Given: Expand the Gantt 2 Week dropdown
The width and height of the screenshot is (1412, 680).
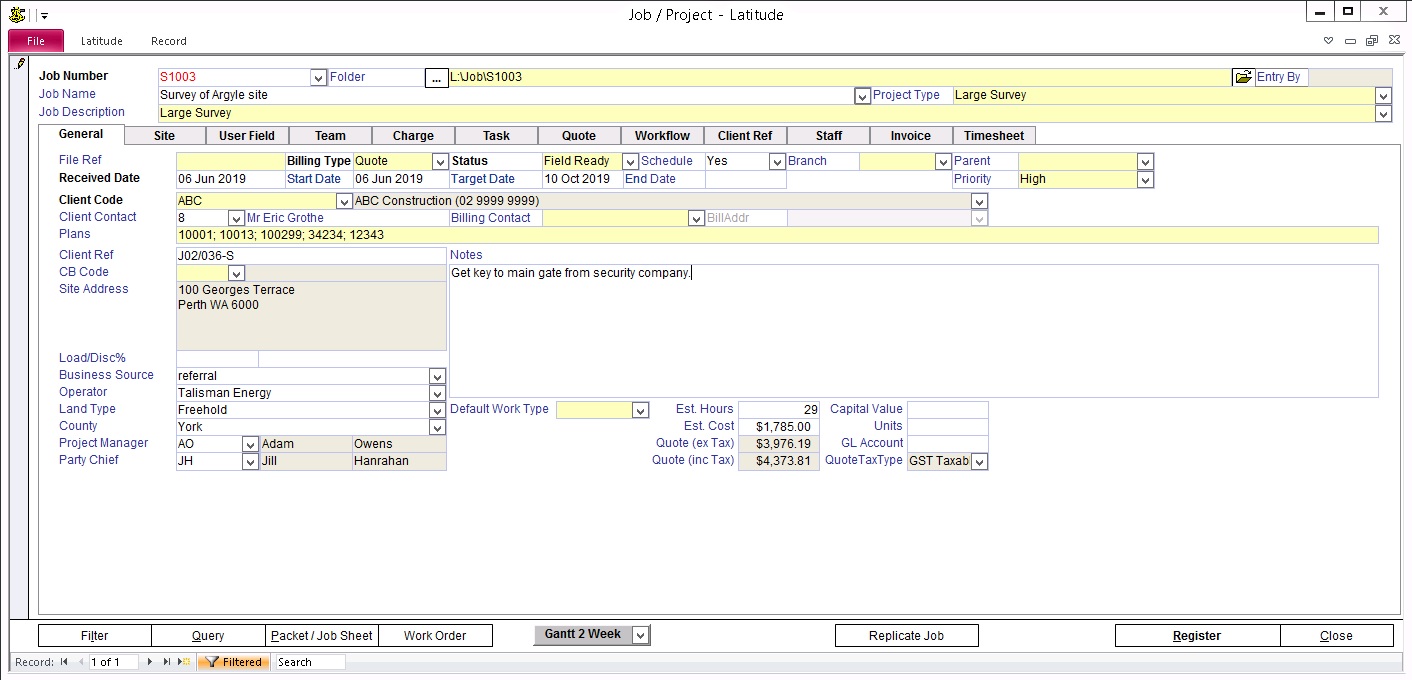Looking at the screenshot, I should click(x=641, y=635).
